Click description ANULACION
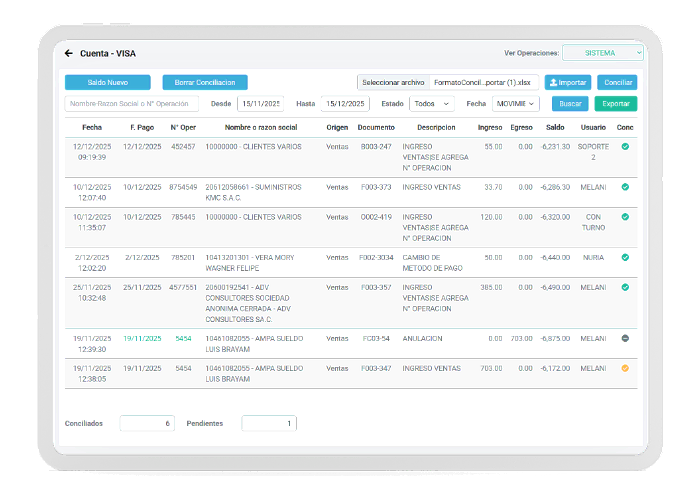 [x=422, y=338]
